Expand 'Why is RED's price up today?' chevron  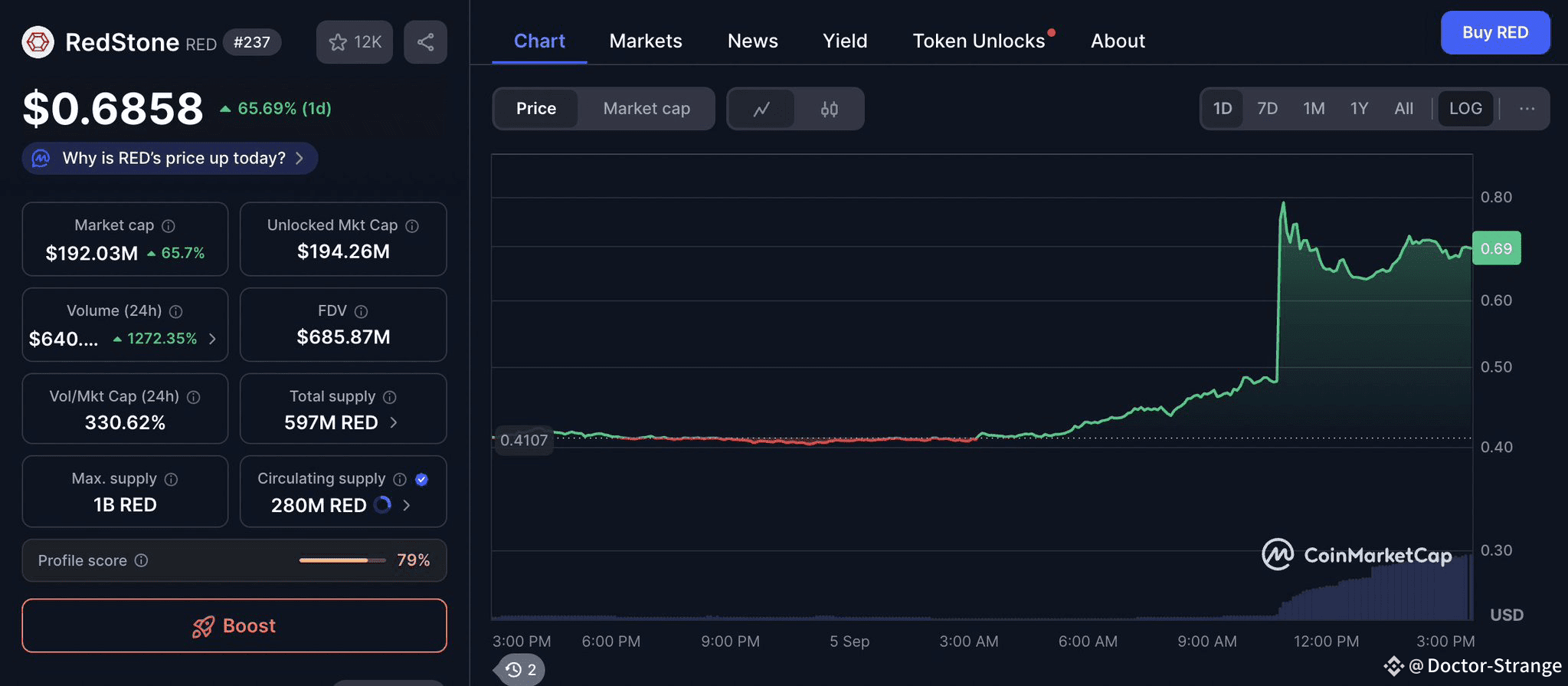click(300, 158)
